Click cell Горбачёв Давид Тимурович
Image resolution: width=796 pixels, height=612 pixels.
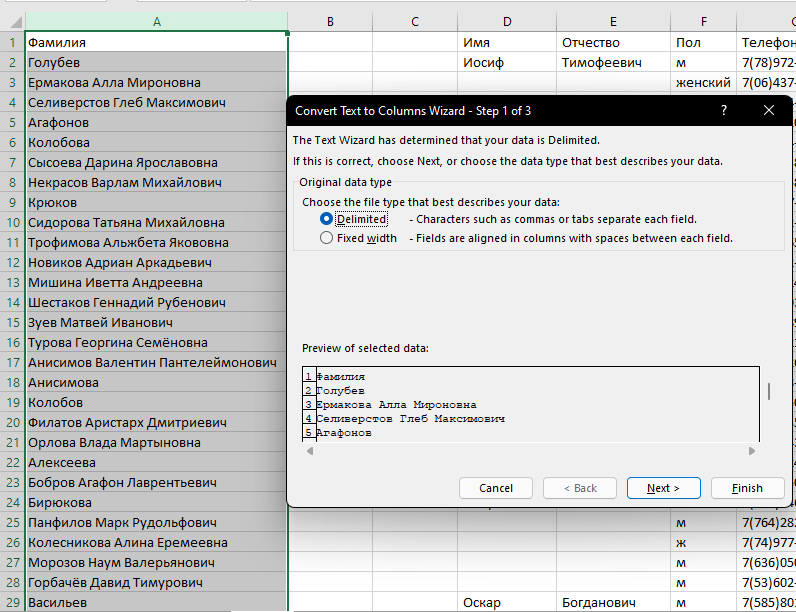[x=156, y=582]
